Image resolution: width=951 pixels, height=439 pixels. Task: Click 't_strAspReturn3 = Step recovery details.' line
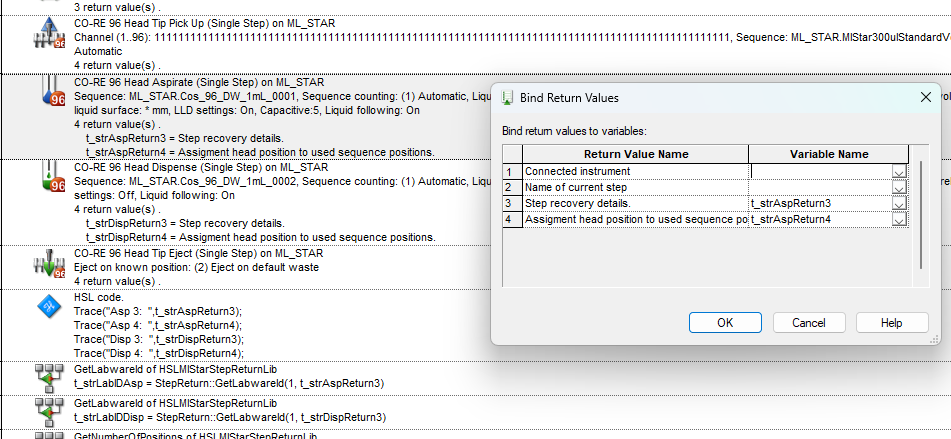tap(184, 138)
